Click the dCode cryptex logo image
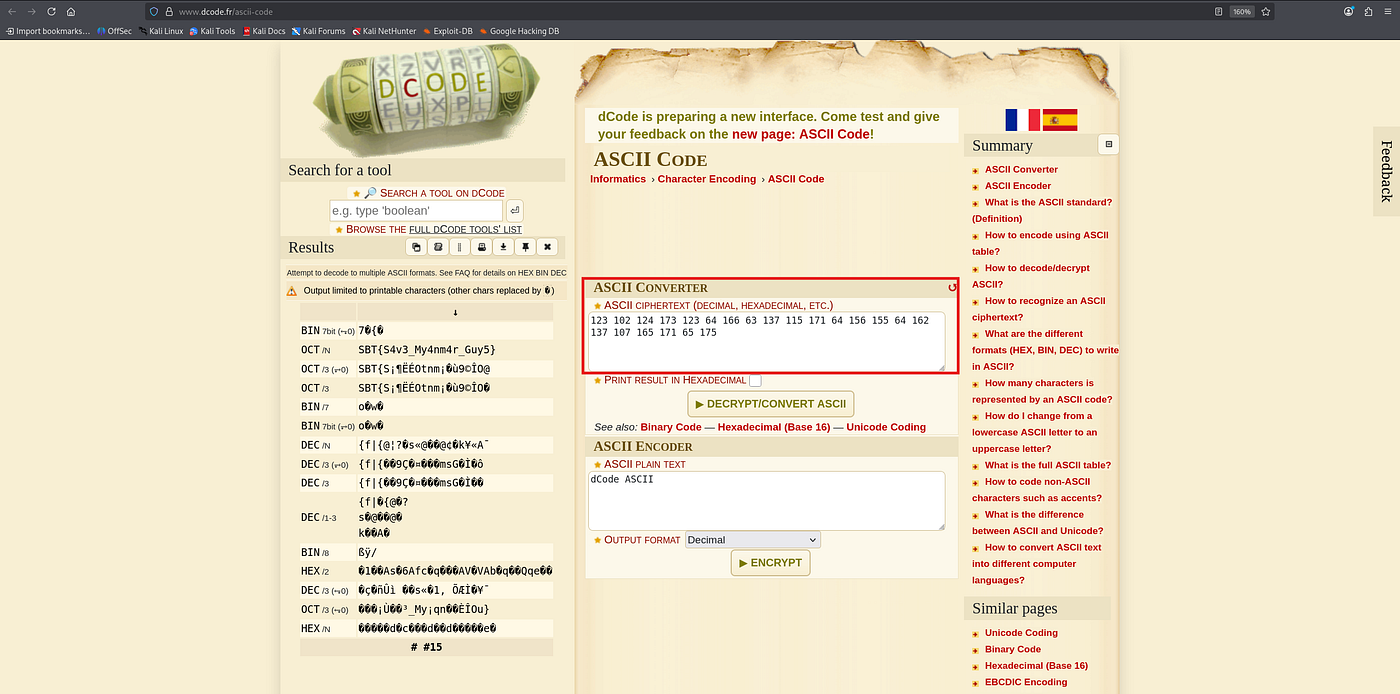This screenshot has height=694, width=1400. coord(425,100)
